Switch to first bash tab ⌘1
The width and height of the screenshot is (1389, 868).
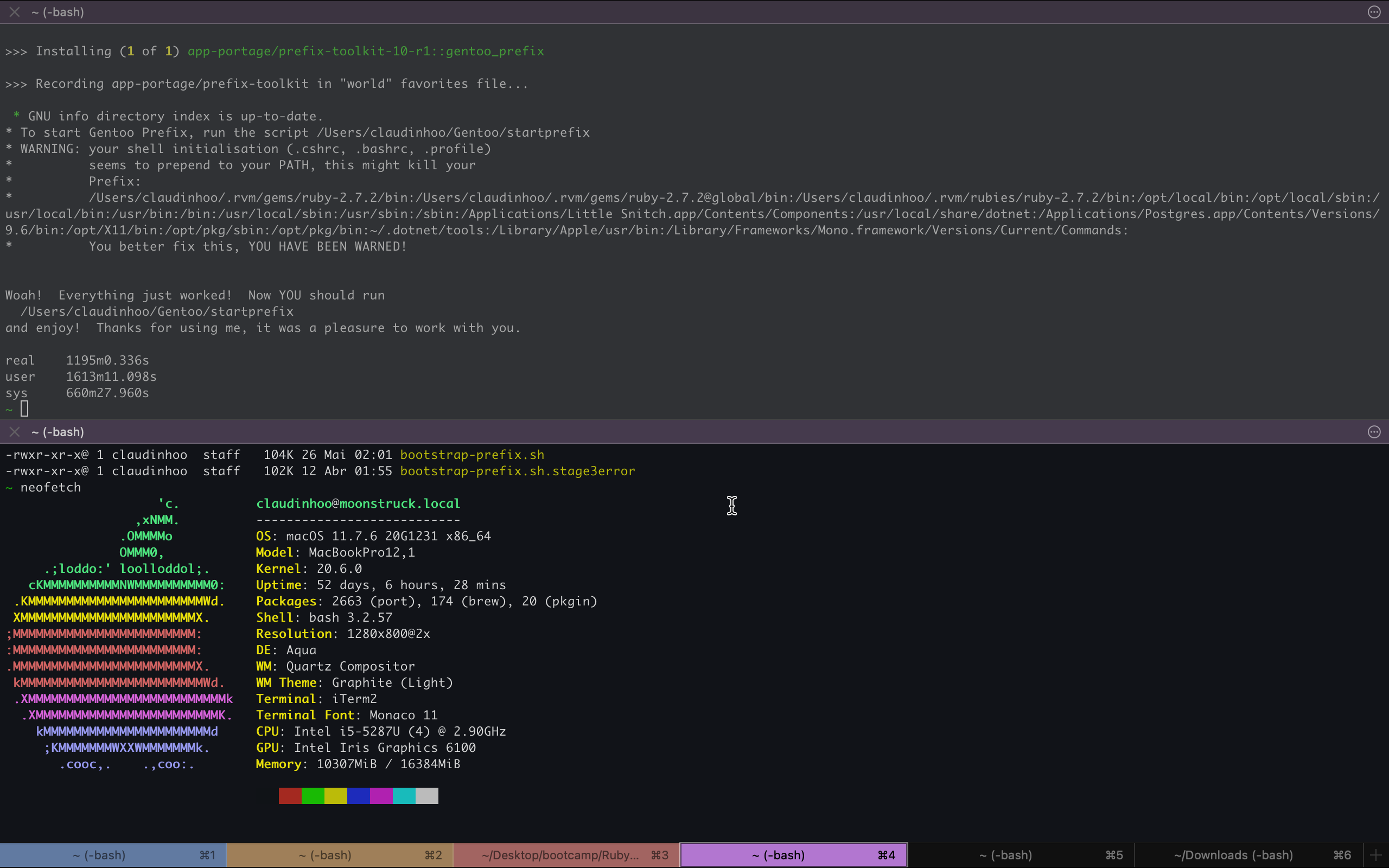click(112, 855)
